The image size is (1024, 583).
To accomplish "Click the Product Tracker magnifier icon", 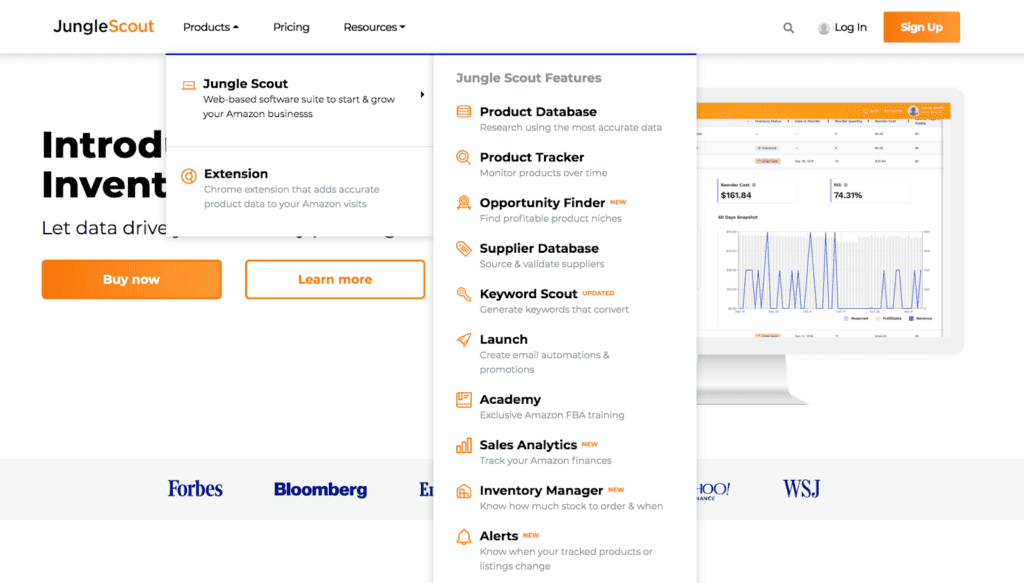I will (464, 157).
